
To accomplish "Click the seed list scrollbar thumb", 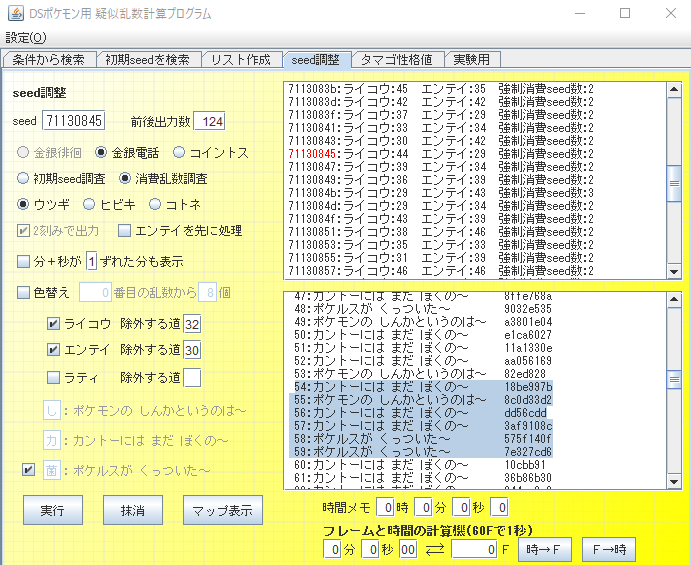I will click(x=674, y=184).
